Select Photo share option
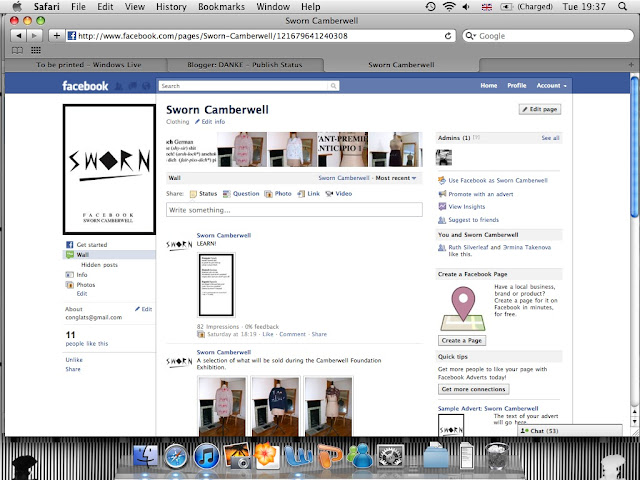This screenshot has width=640, height=480. point(278,194)
